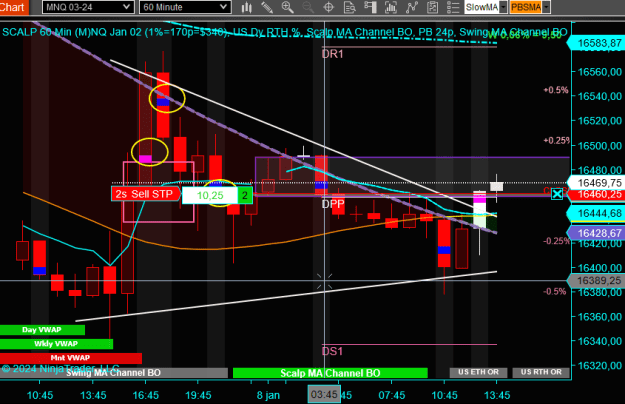Click the 16389,25 gray crosshair price marker
The image size is (625, 404).
coord(596,280)
